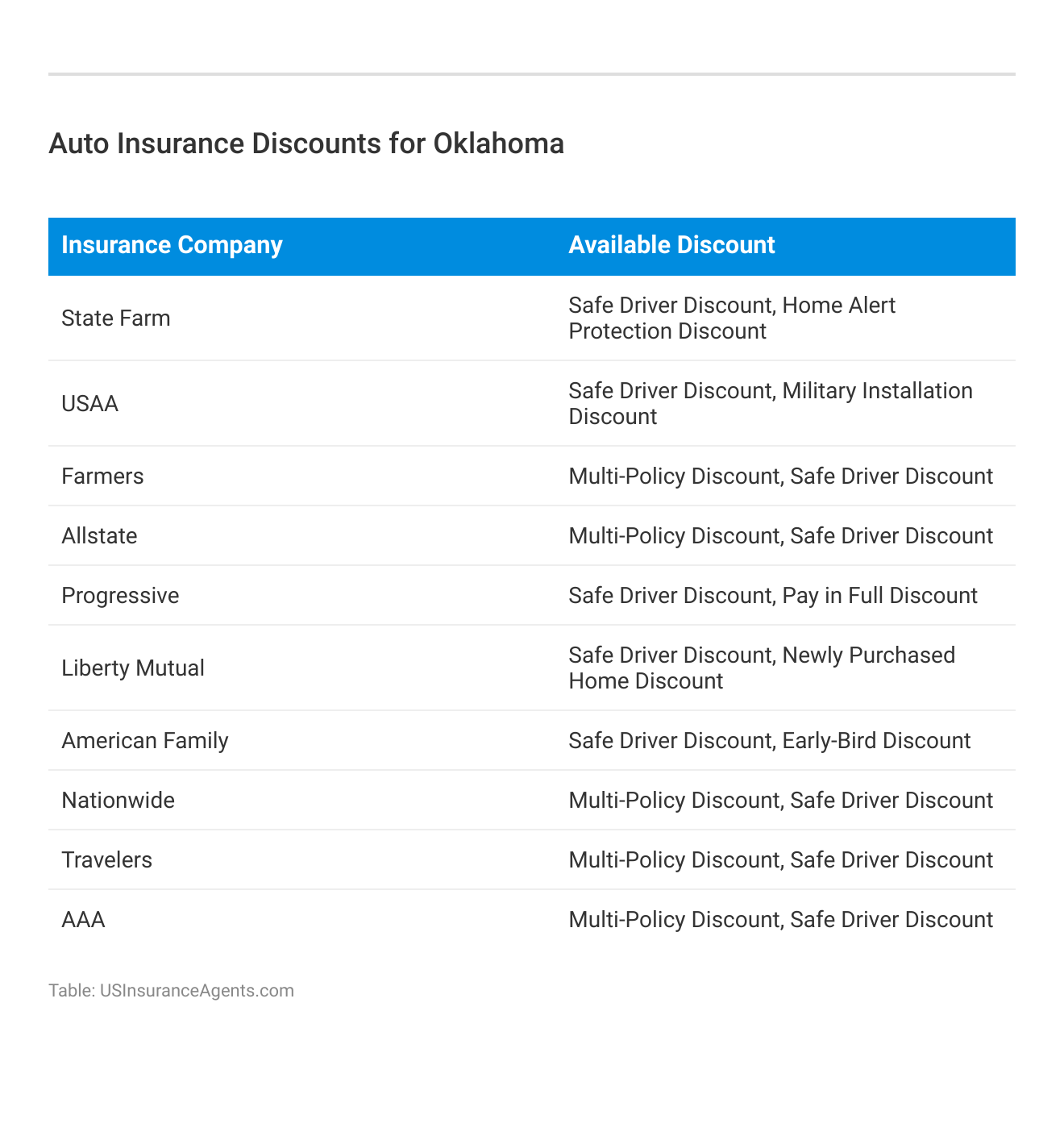The height and width of the screenshot is (1140, 1064).
Task: Click the Farmers company name
Action: (x=102, y=476)
